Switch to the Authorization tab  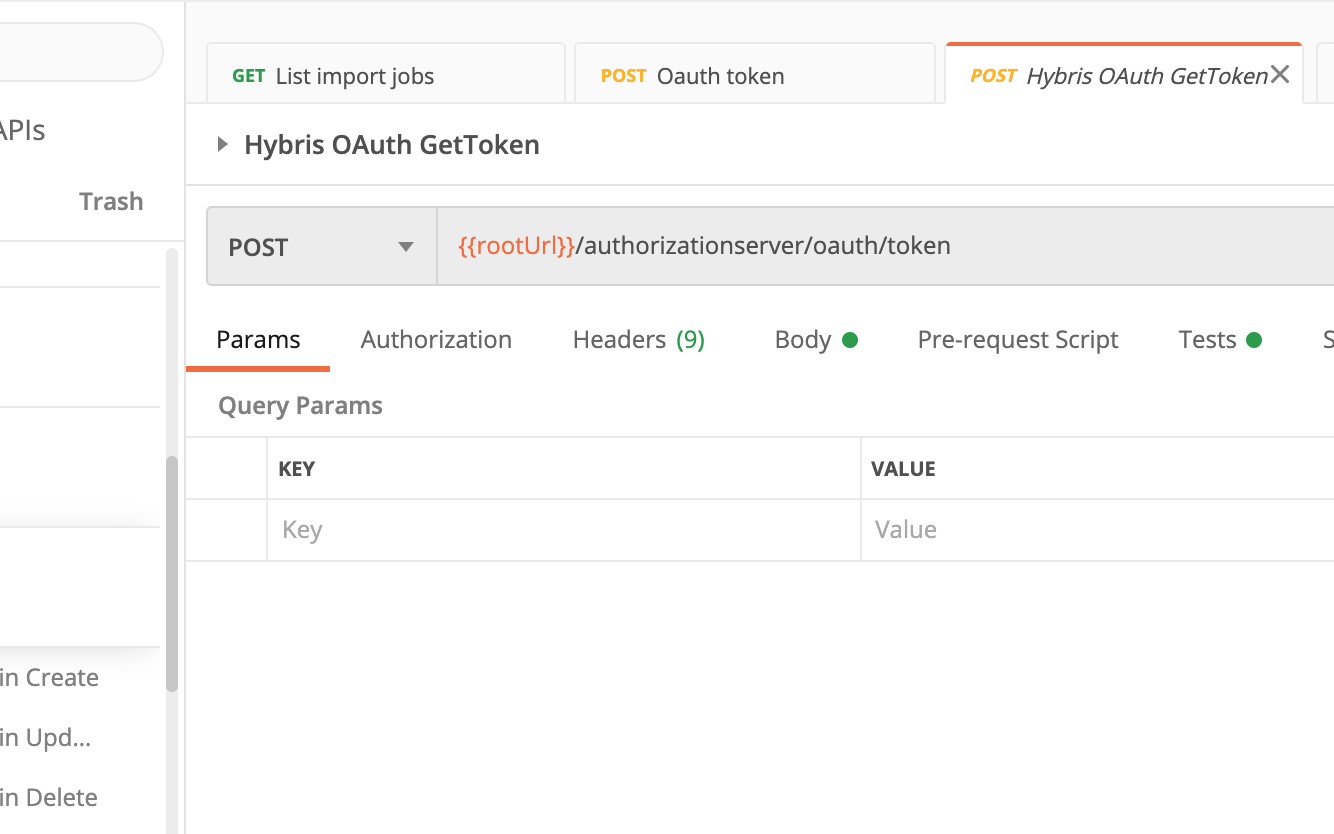436,340
